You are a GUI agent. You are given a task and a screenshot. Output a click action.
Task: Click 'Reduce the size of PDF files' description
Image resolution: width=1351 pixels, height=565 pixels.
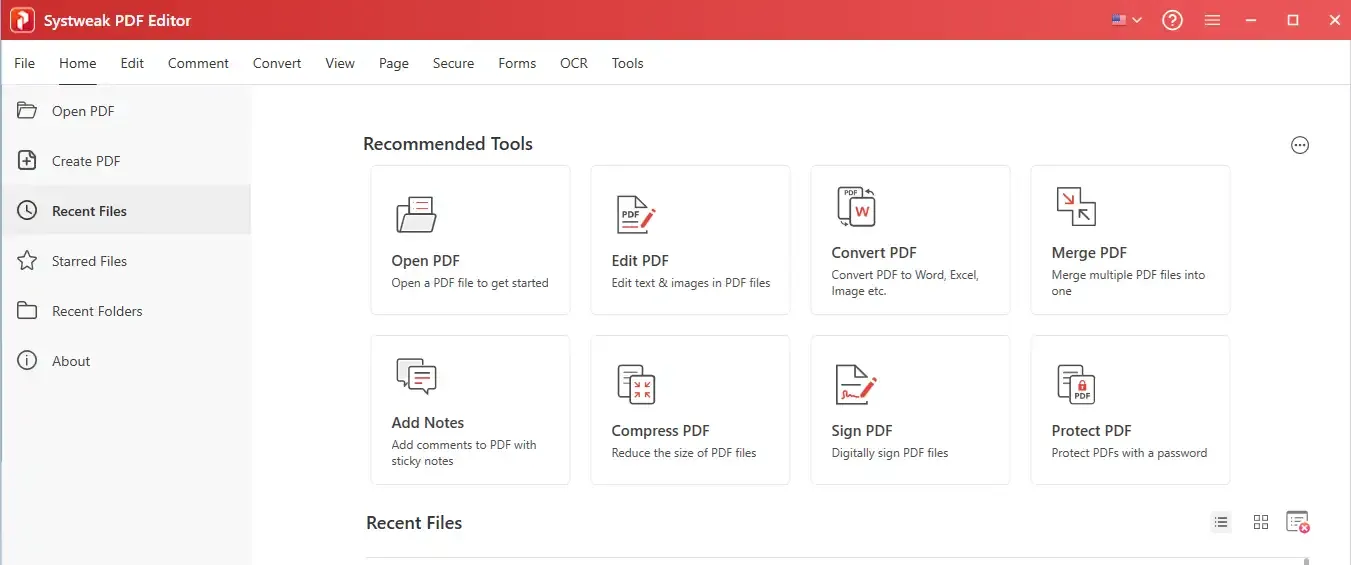tap(684, 453)
